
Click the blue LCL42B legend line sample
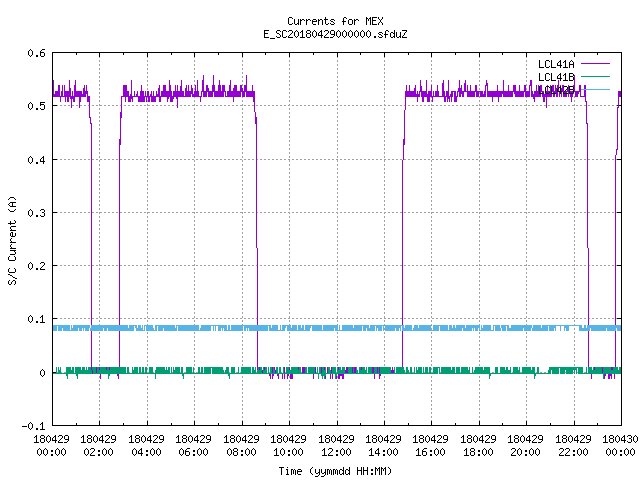click(595, 89)
